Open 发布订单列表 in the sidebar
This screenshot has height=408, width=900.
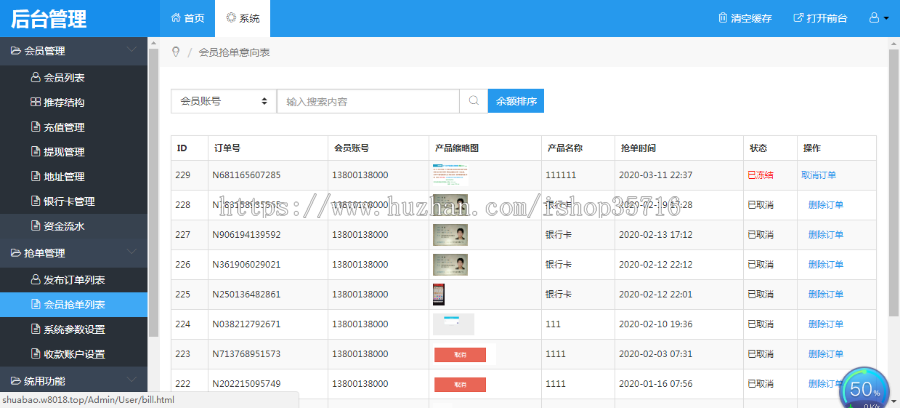click(73, 280)
